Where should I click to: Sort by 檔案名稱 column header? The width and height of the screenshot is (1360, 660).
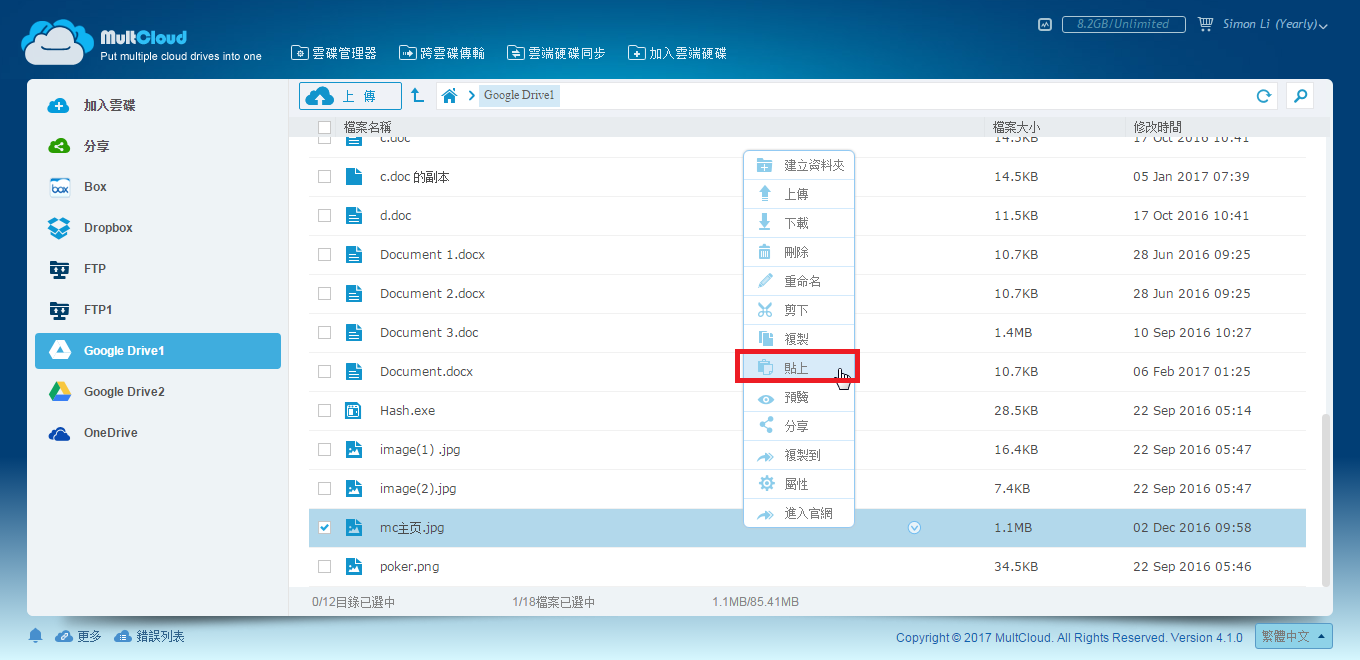[367, 127]
